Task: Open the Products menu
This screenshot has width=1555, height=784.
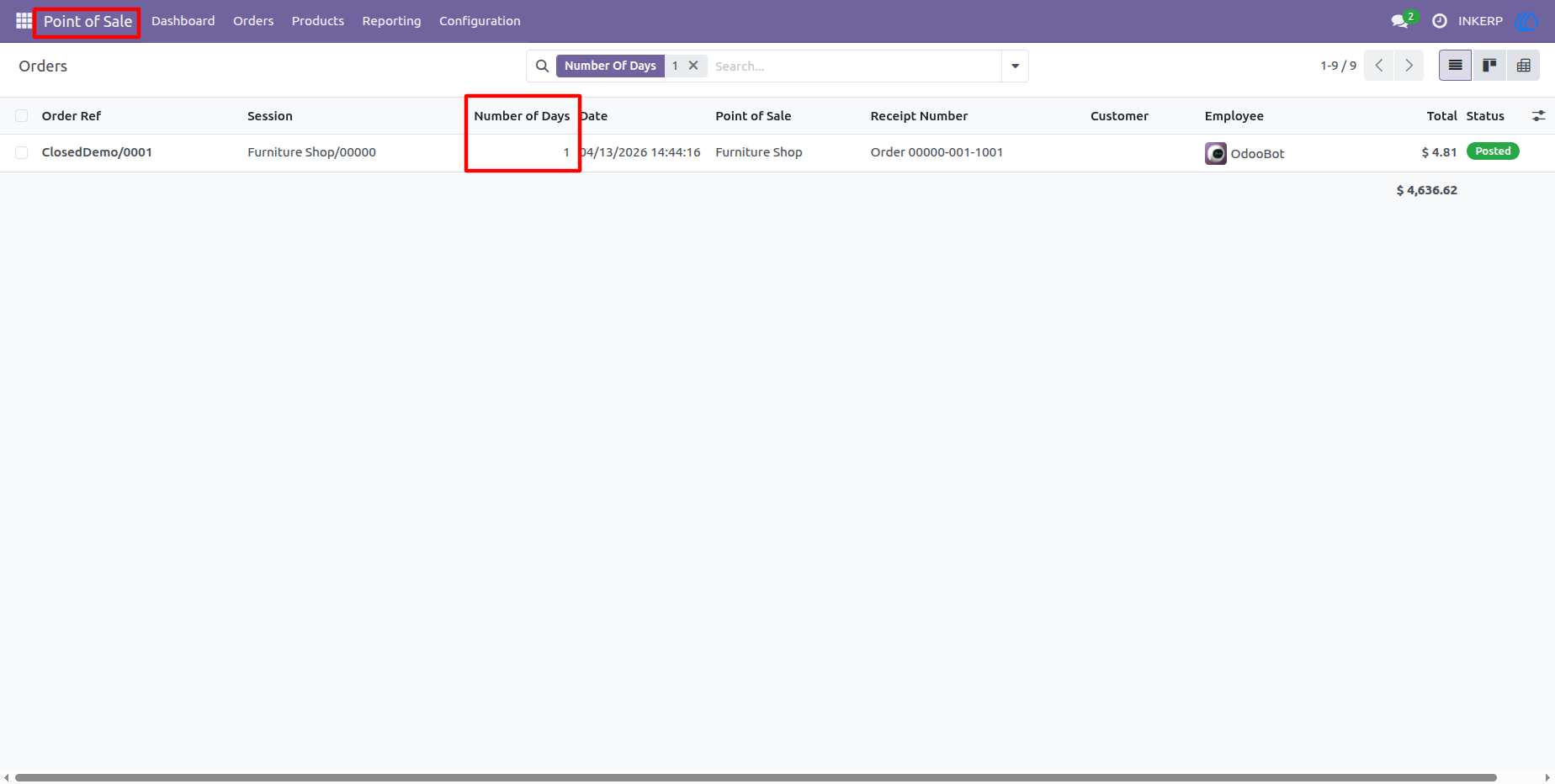Action: [x=317, y=21]
